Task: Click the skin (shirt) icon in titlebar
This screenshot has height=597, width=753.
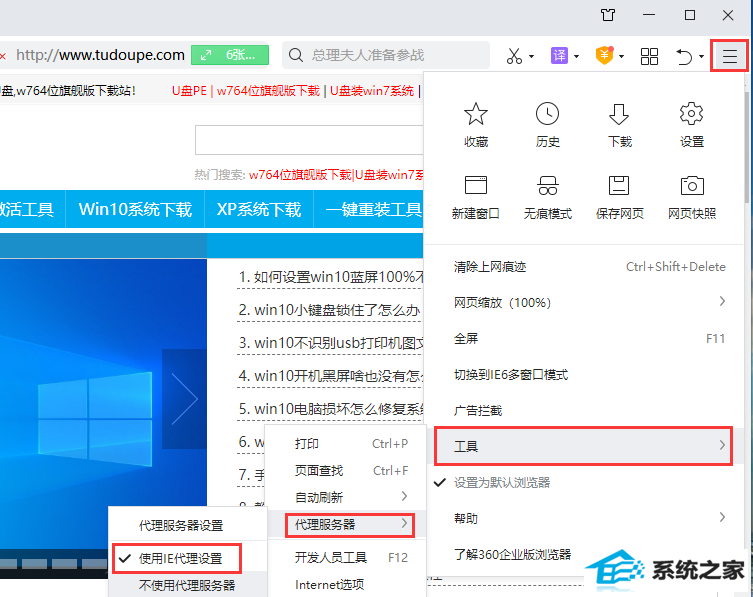Action: point(608,15)
